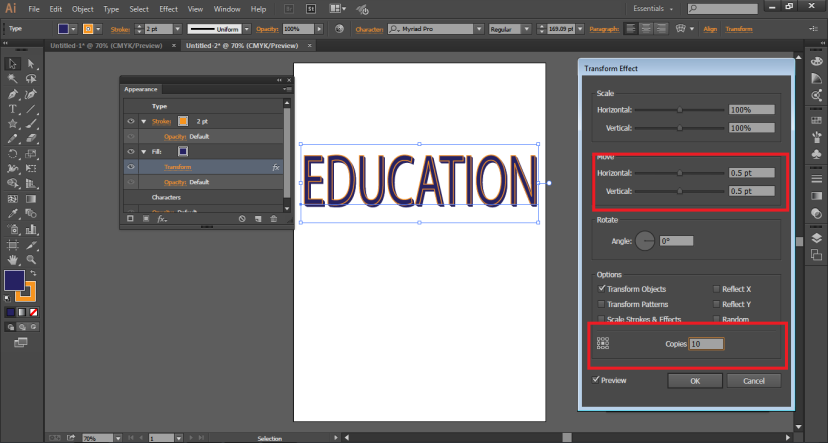Choose the Hand tool

(x=13, y=259)
